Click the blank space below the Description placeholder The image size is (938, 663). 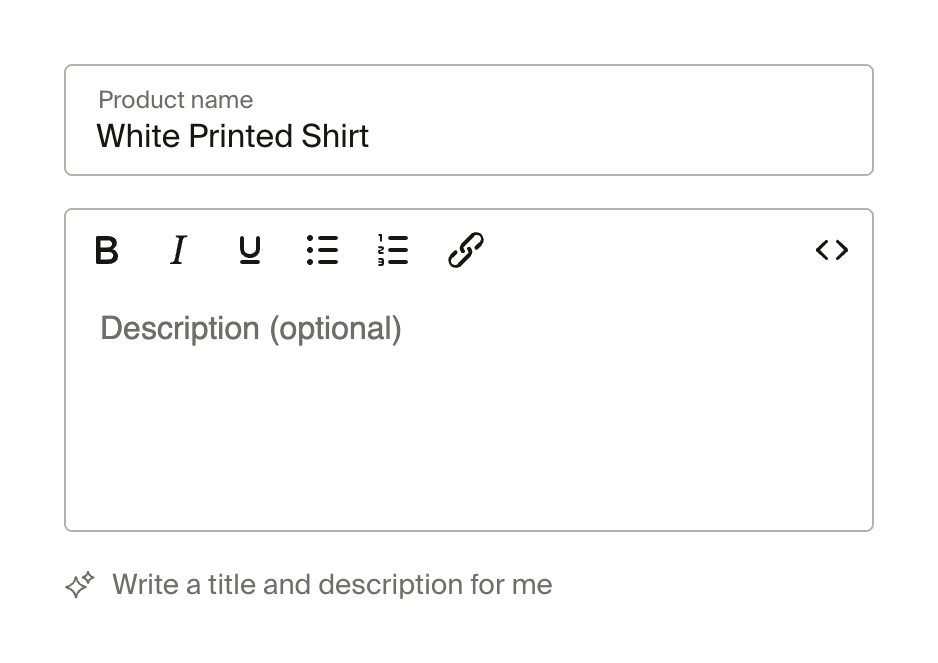(468, 450)
